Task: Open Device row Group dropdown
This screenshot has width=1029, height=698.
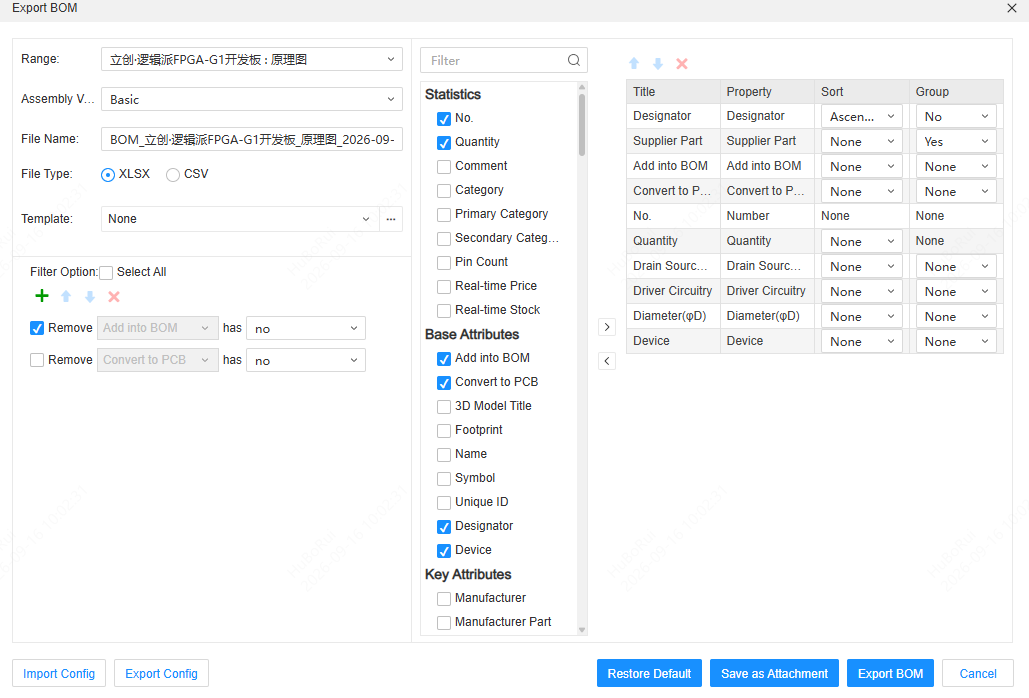Action: (956, 341)
